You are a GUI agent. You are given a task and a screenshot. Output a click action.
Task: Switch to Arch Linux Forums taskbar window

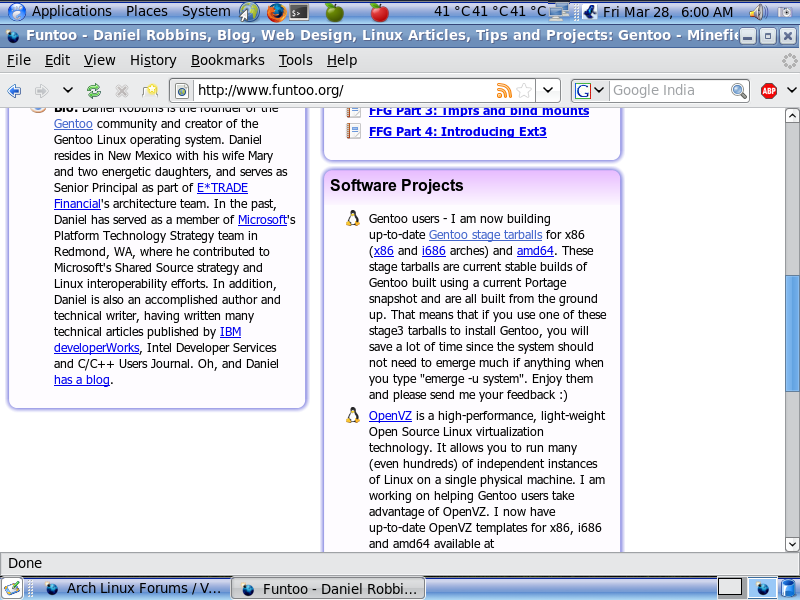coord(134,589)
